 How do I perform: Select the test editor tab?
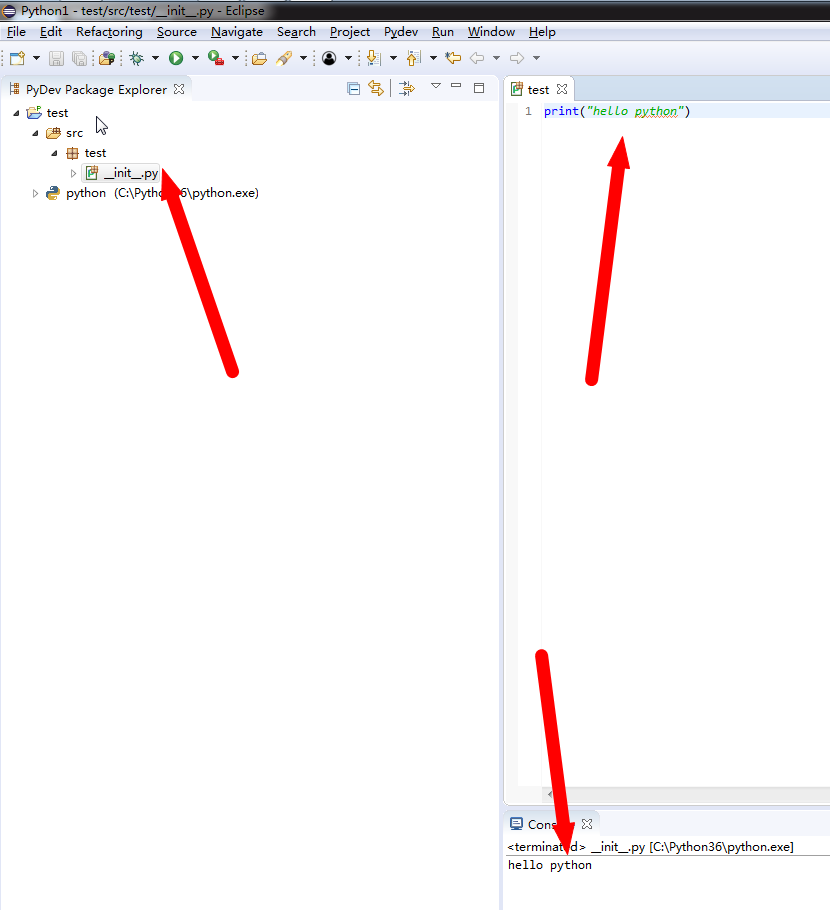[538, 89]
